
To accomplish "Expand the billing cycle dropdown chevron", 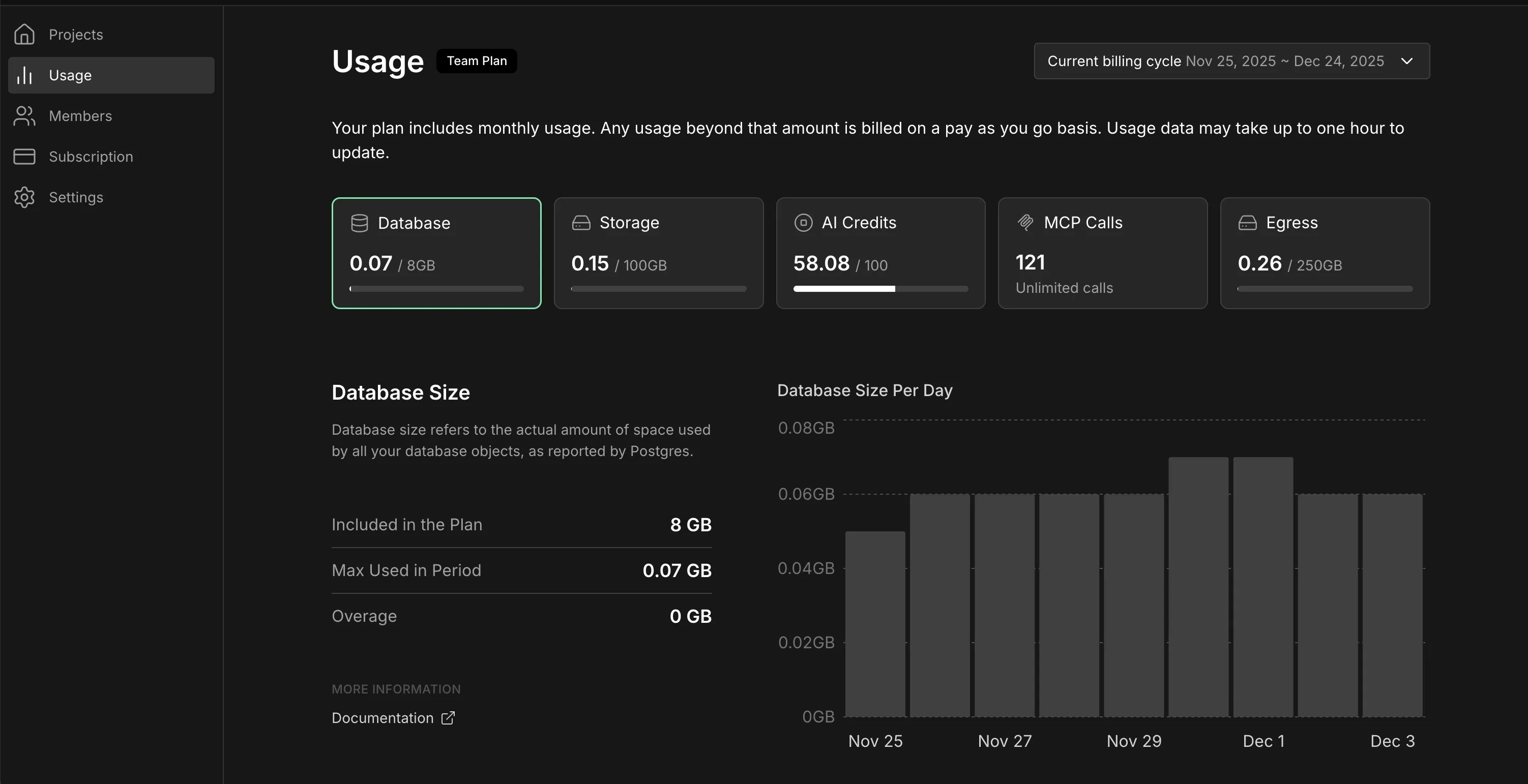I will point(1407,61).
